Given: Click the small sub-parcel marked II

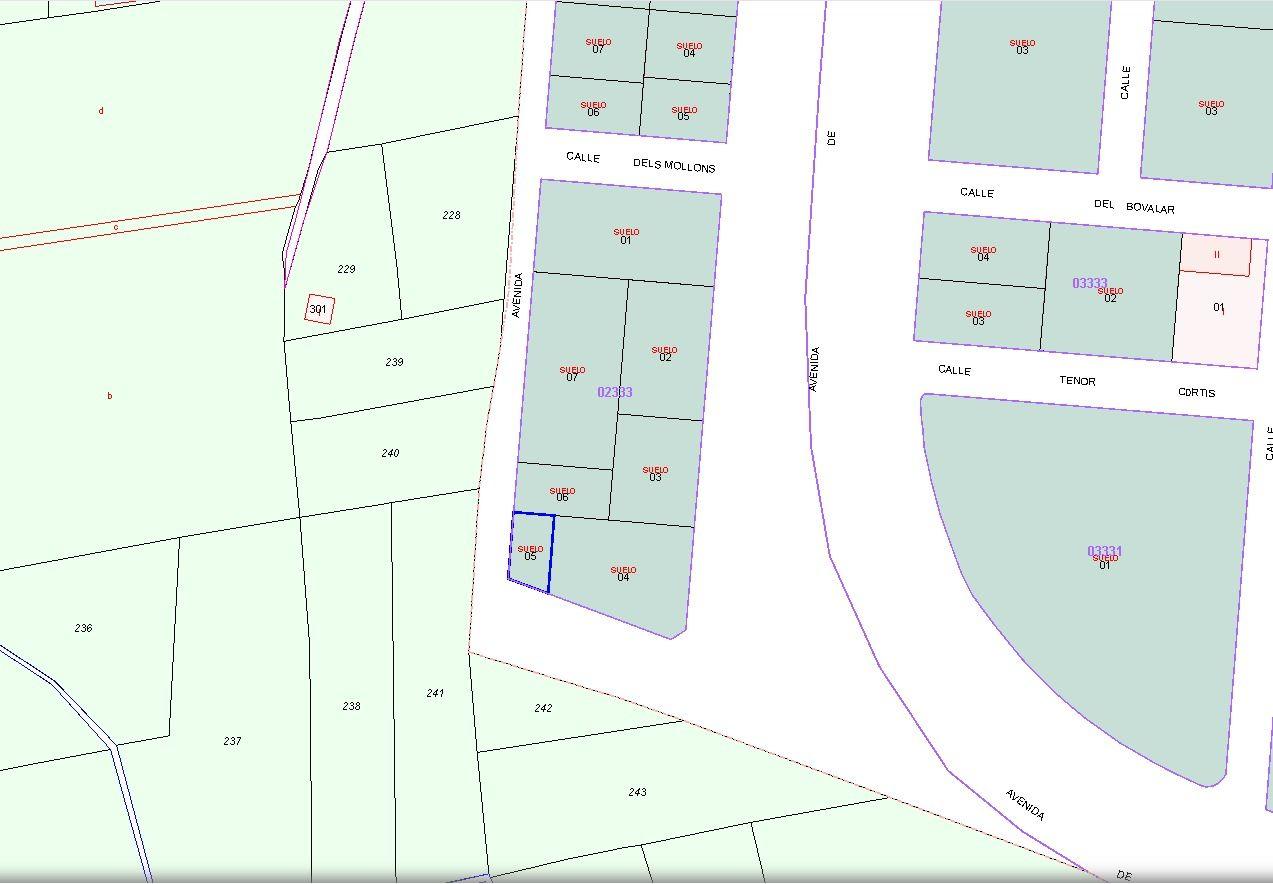Looking at the screenshot, I should (x=1217, y=255).
